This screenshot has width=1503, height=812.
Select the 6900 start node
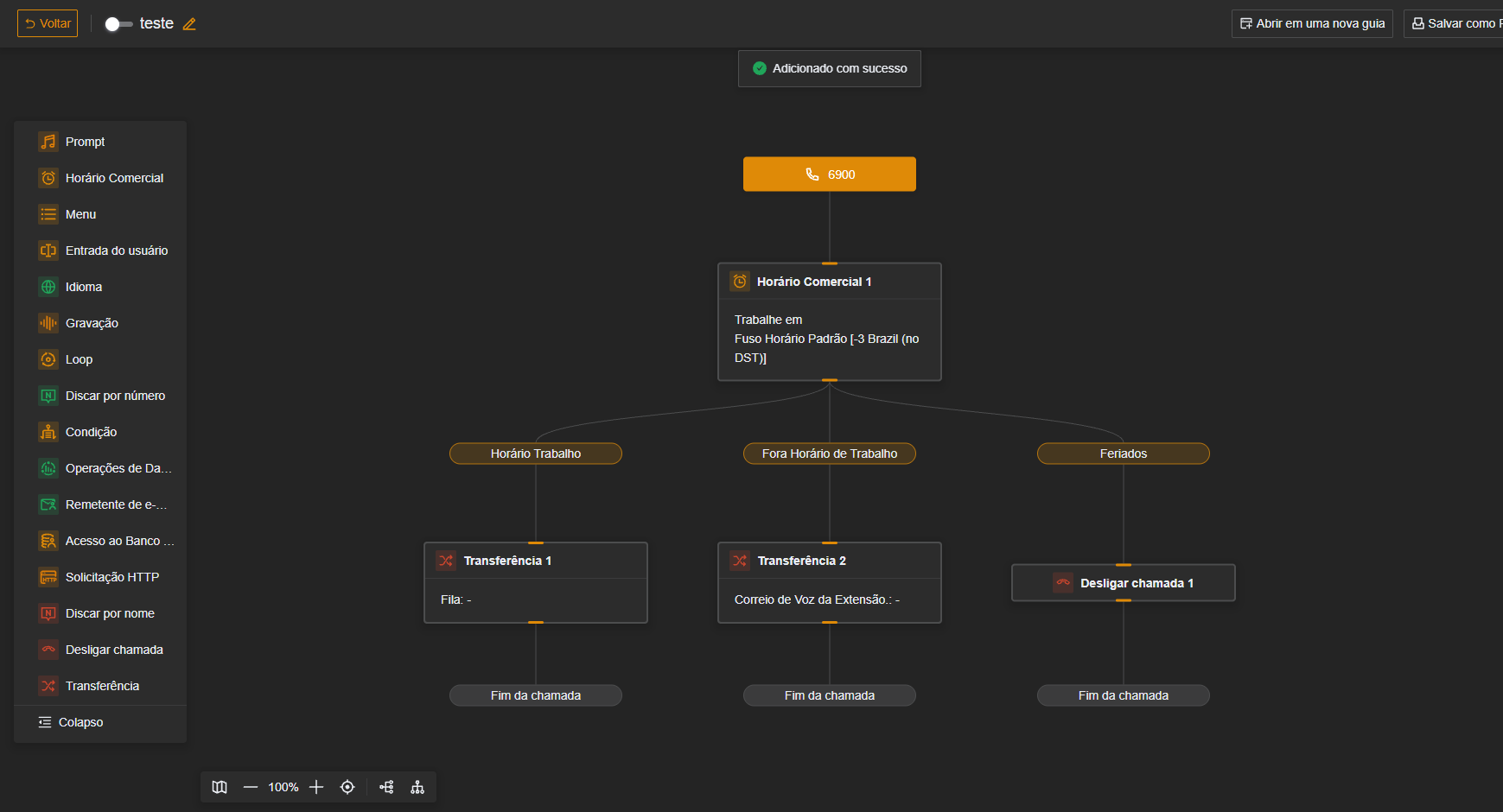[x=830, y=174]
